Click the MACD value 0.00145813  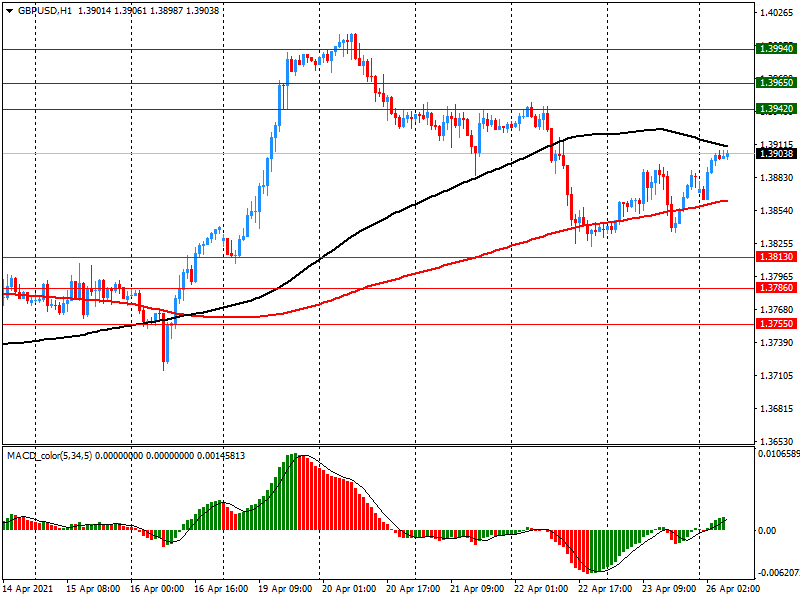(x=221, y=456)
